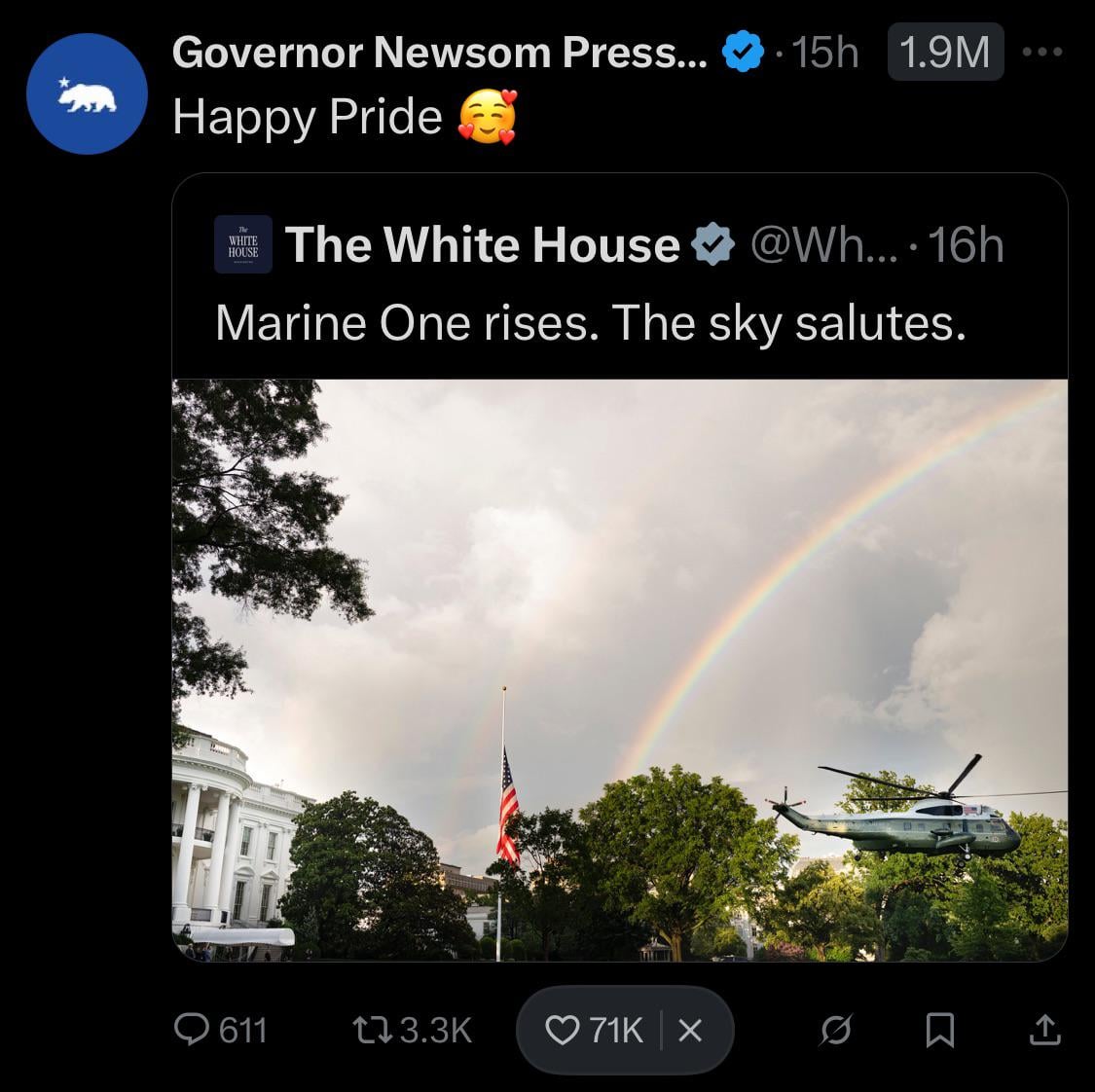
Task: Click the blue verified badge beside Governor Newsom
Action: point(742,53)
